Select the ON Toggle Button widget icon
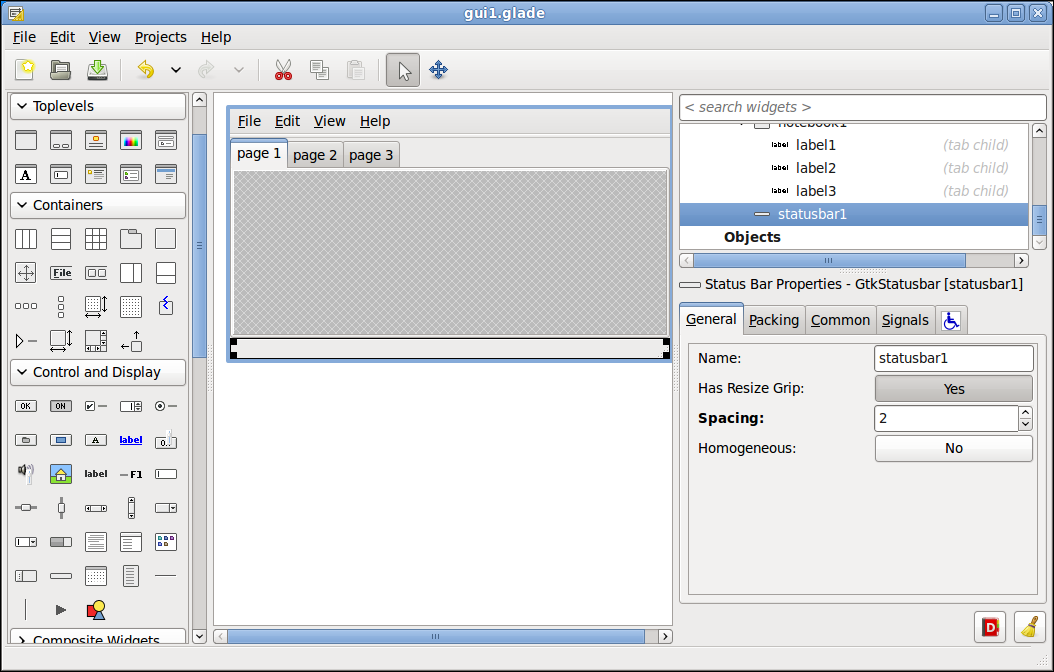Screen dimensions: 1054x672 (60, 406)
